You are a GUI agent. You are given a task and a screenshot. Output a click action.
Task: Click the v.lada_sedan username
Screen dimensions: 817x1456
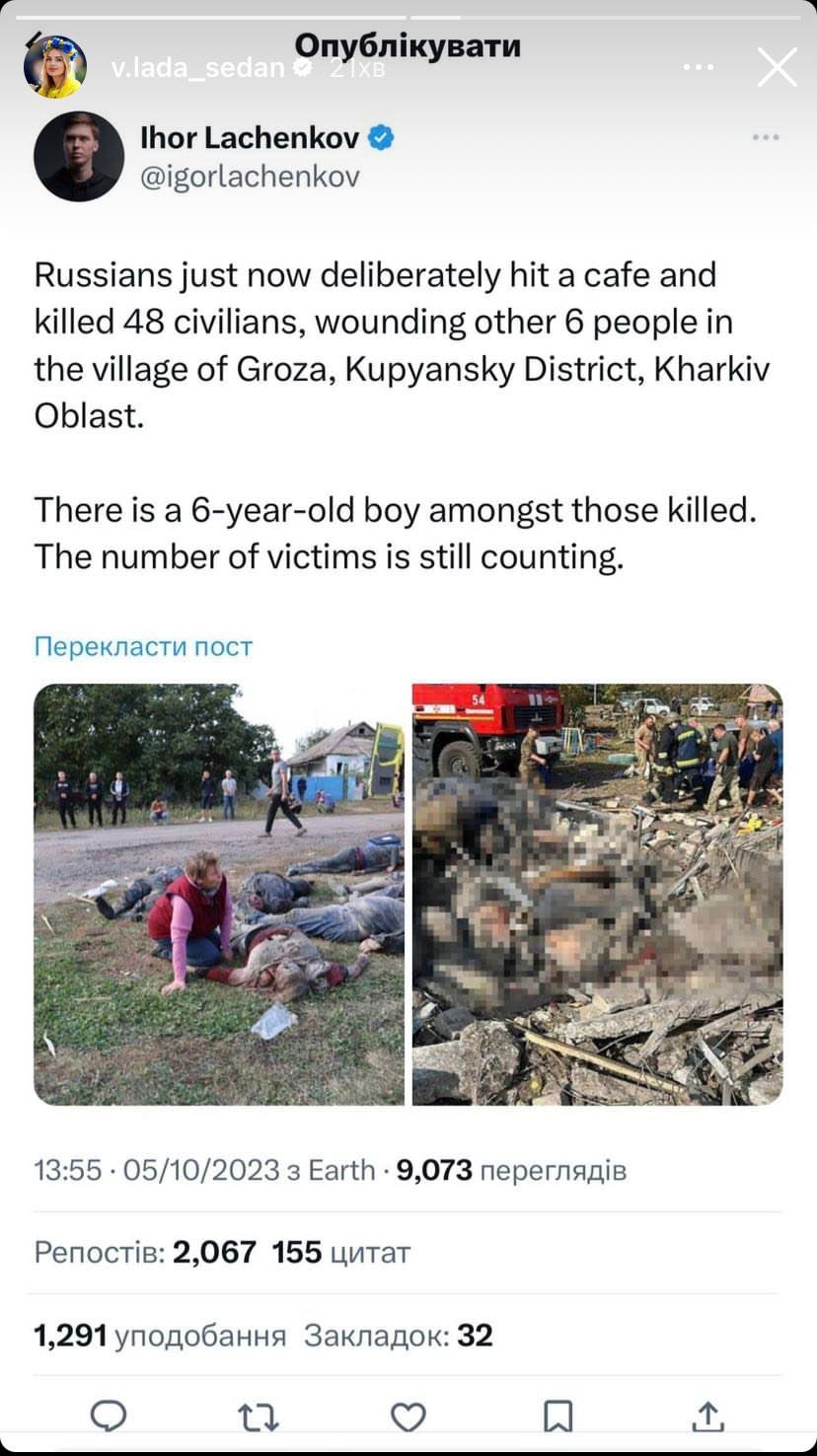pyautogui.click(x=198, y=68)
